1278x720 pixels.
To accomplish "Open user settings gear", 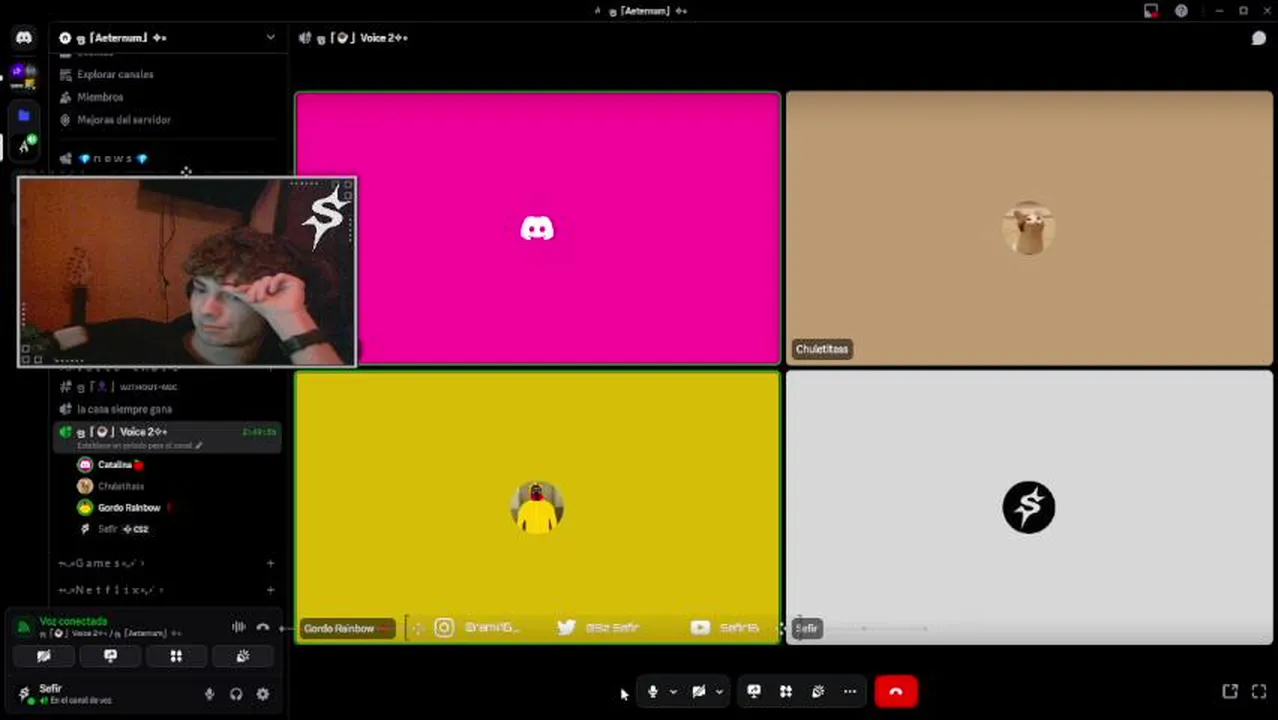I will (263, 694).
